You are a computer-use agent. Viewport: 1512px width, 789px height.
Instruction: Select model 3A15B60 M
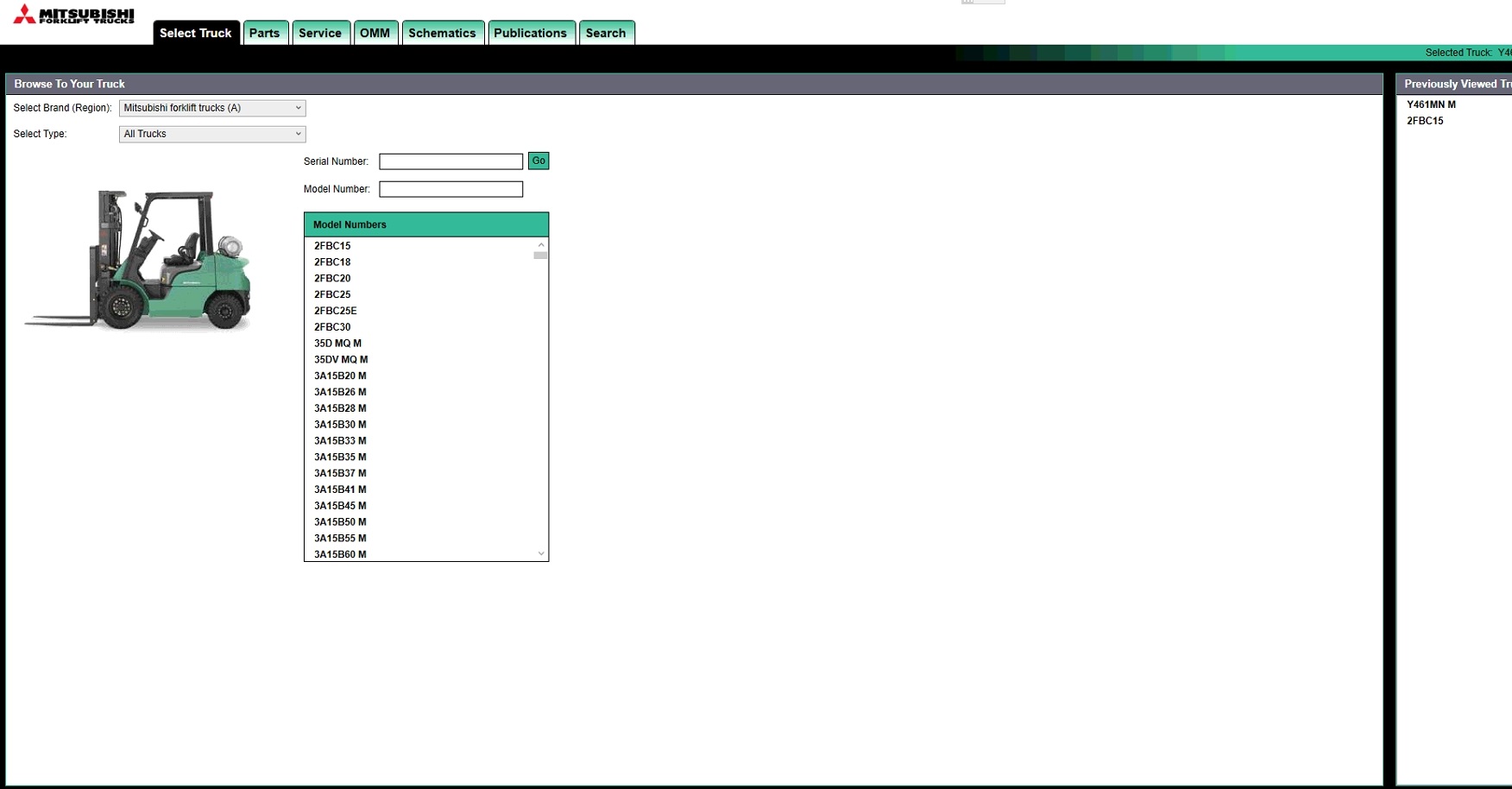click(340, 554)
